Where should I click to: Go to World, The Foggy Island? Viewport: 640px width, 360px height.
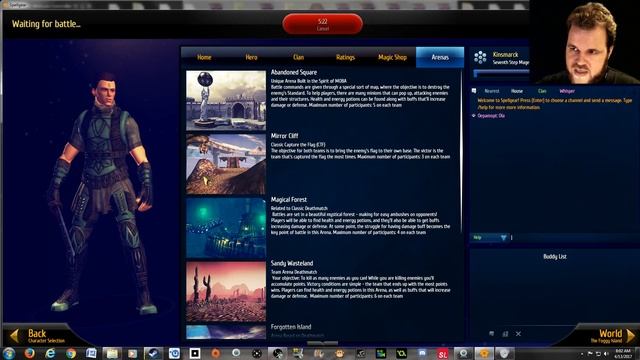[x=607, y=336]
